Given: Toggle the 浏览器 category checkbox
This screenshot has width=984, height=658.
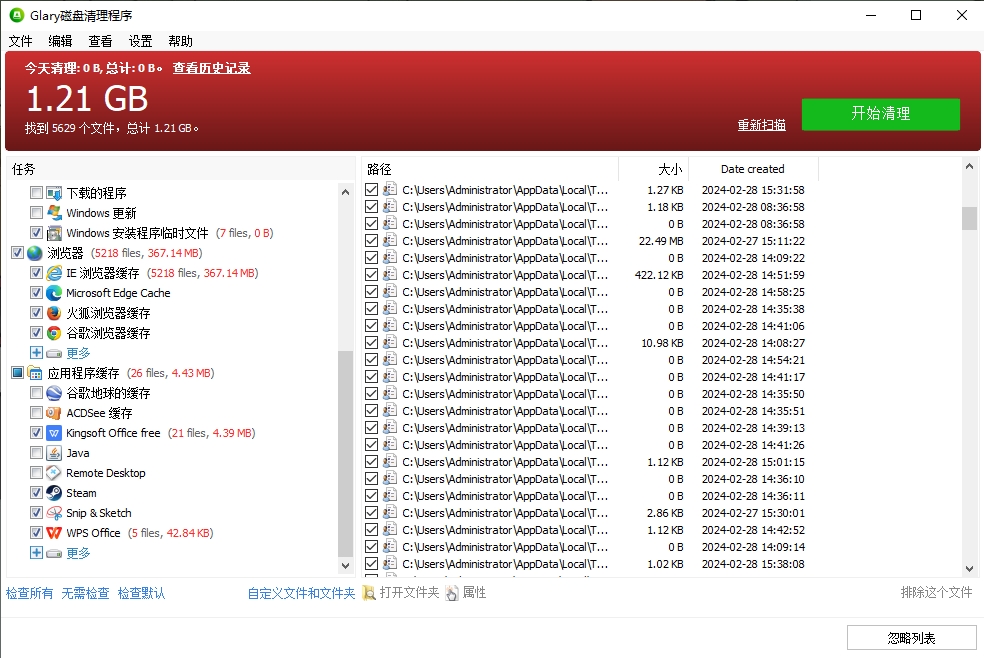Looking at the screenshot, I should pos(16,253).
